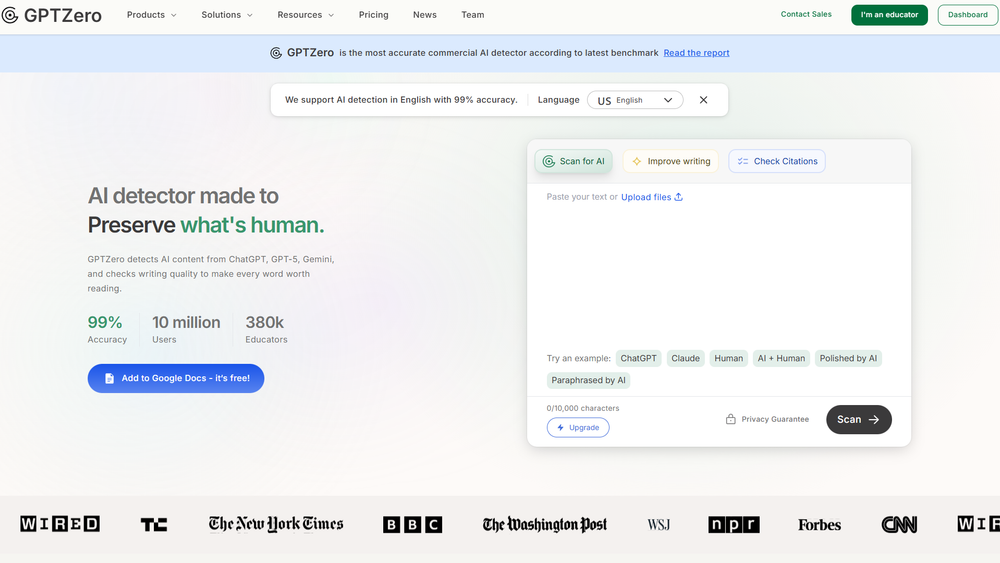The image size is (1000, 563).
Task: Click the Contact Sales link
Action: (805, 14)
